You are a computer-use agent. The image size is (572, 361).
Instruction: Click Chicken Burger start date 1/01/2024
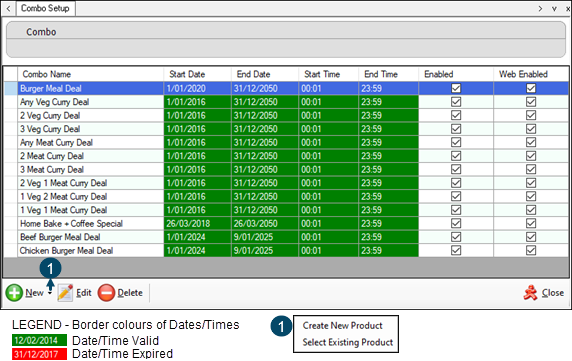[197, 251]
